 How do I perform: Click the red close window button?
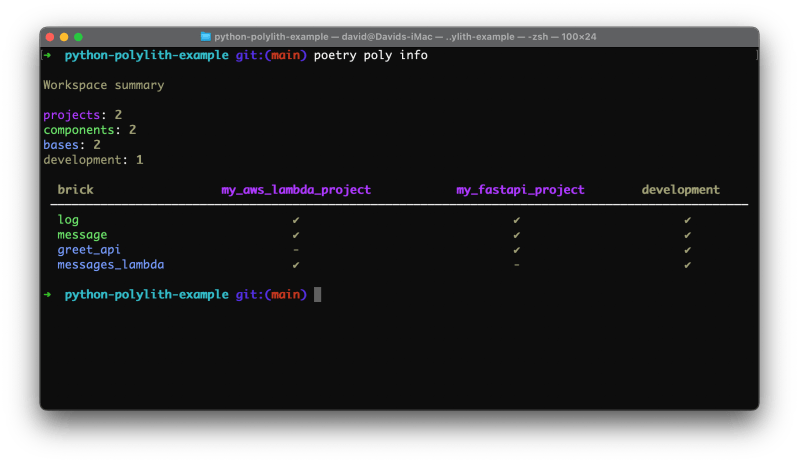point(50,37)
